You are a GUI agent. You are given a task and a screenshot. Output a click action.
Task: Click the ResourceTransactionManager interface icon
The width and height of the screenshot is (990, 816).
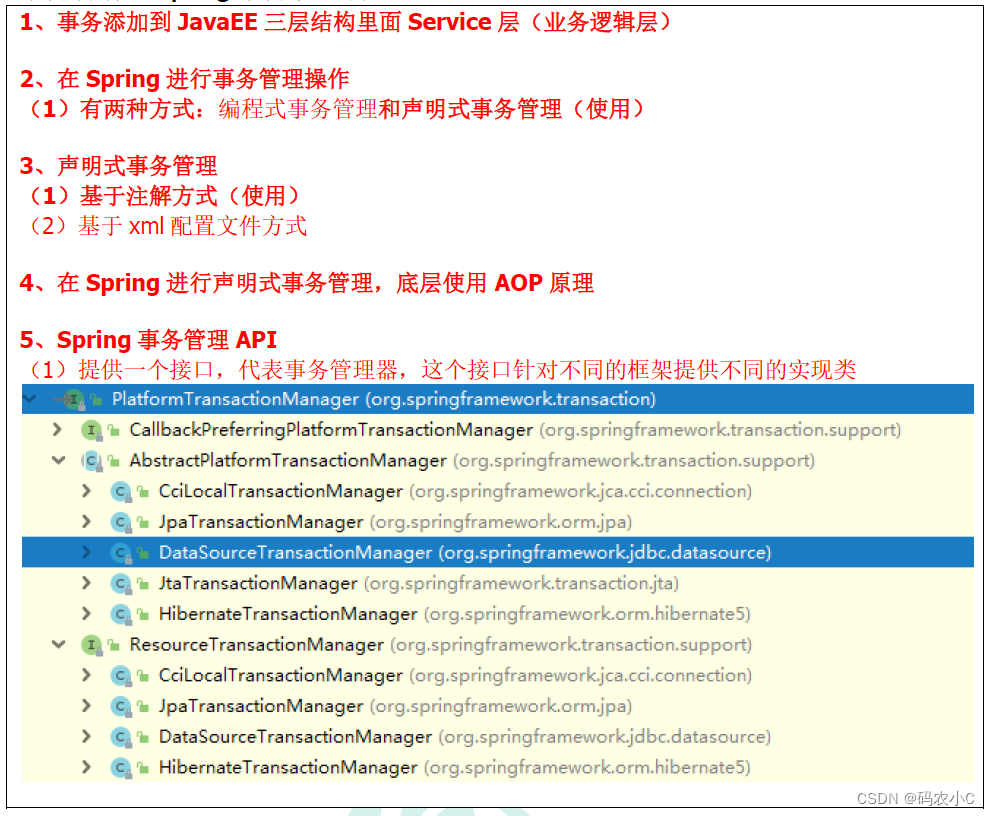click(x=92, y=645)
